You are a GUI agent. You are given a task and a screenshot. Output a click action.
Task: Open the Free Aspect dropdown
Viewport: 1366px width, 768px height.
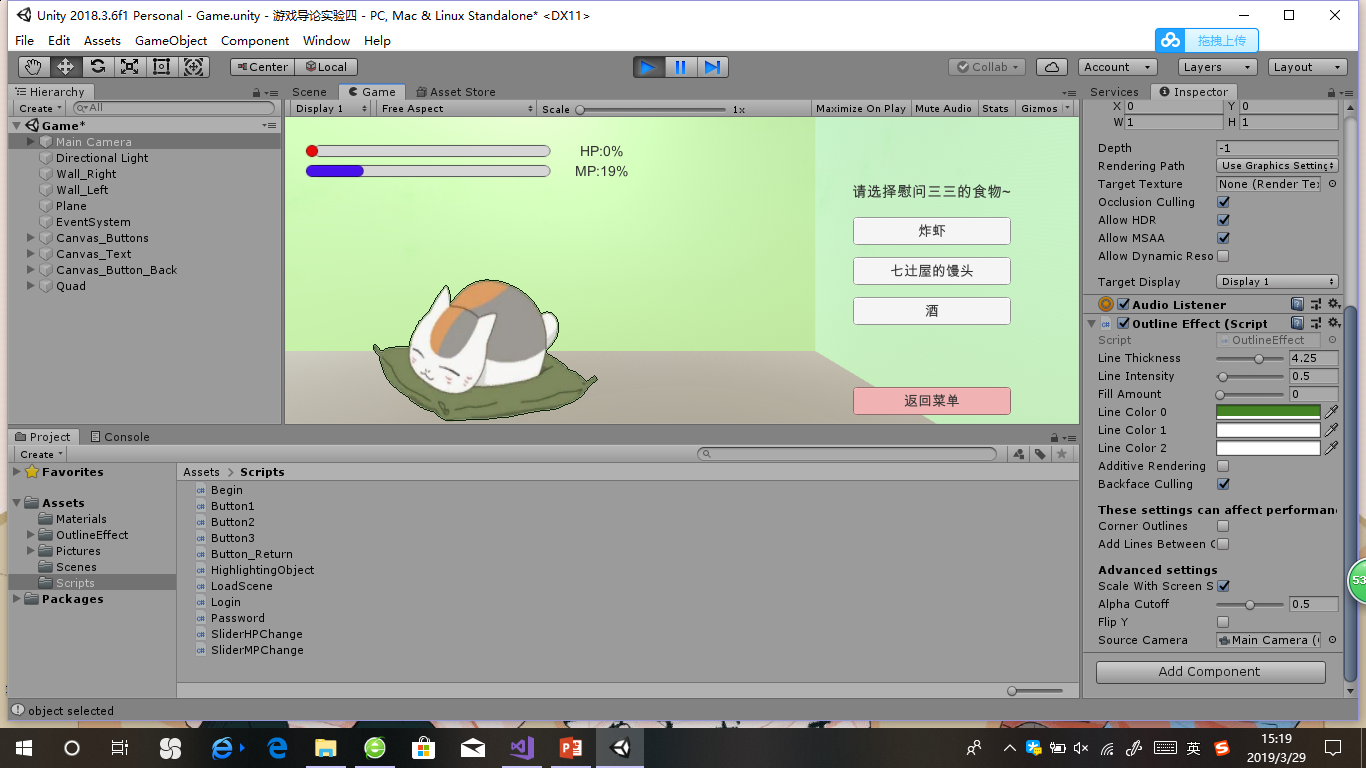(x=455, y=108)
